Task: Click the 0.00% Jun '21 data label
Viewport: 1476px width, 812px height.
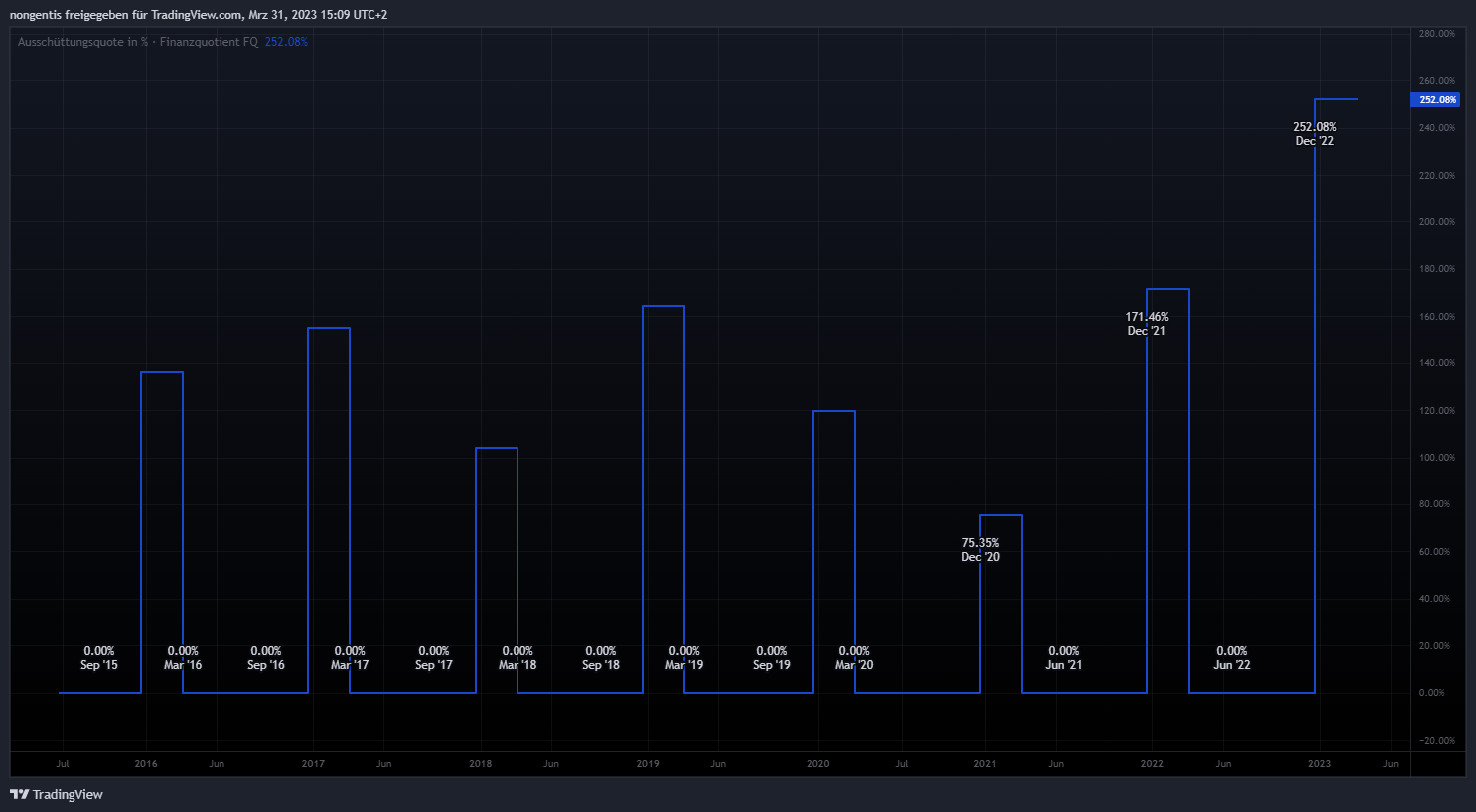Action: (1063, 658)
